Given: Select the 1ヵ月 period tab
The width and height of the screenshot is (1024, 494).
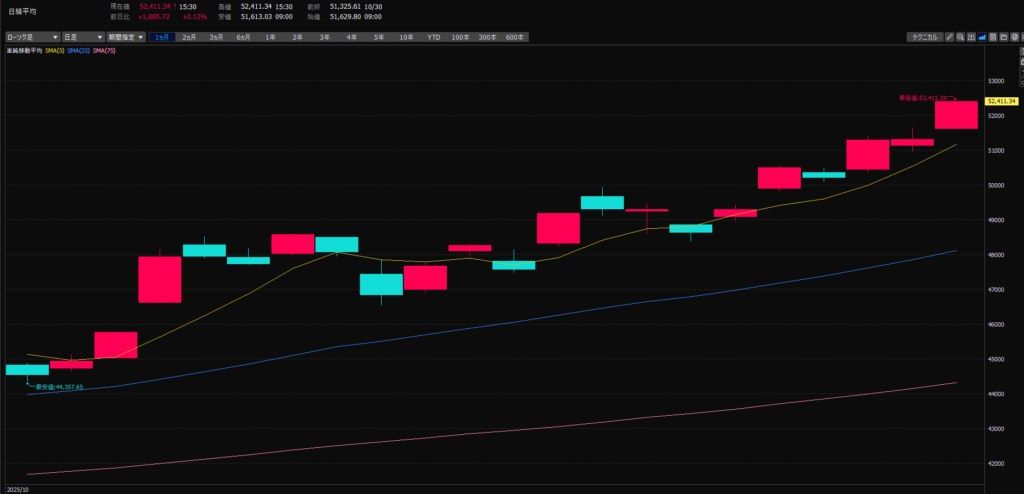Looking at the screenshot, I should (162, 37).
